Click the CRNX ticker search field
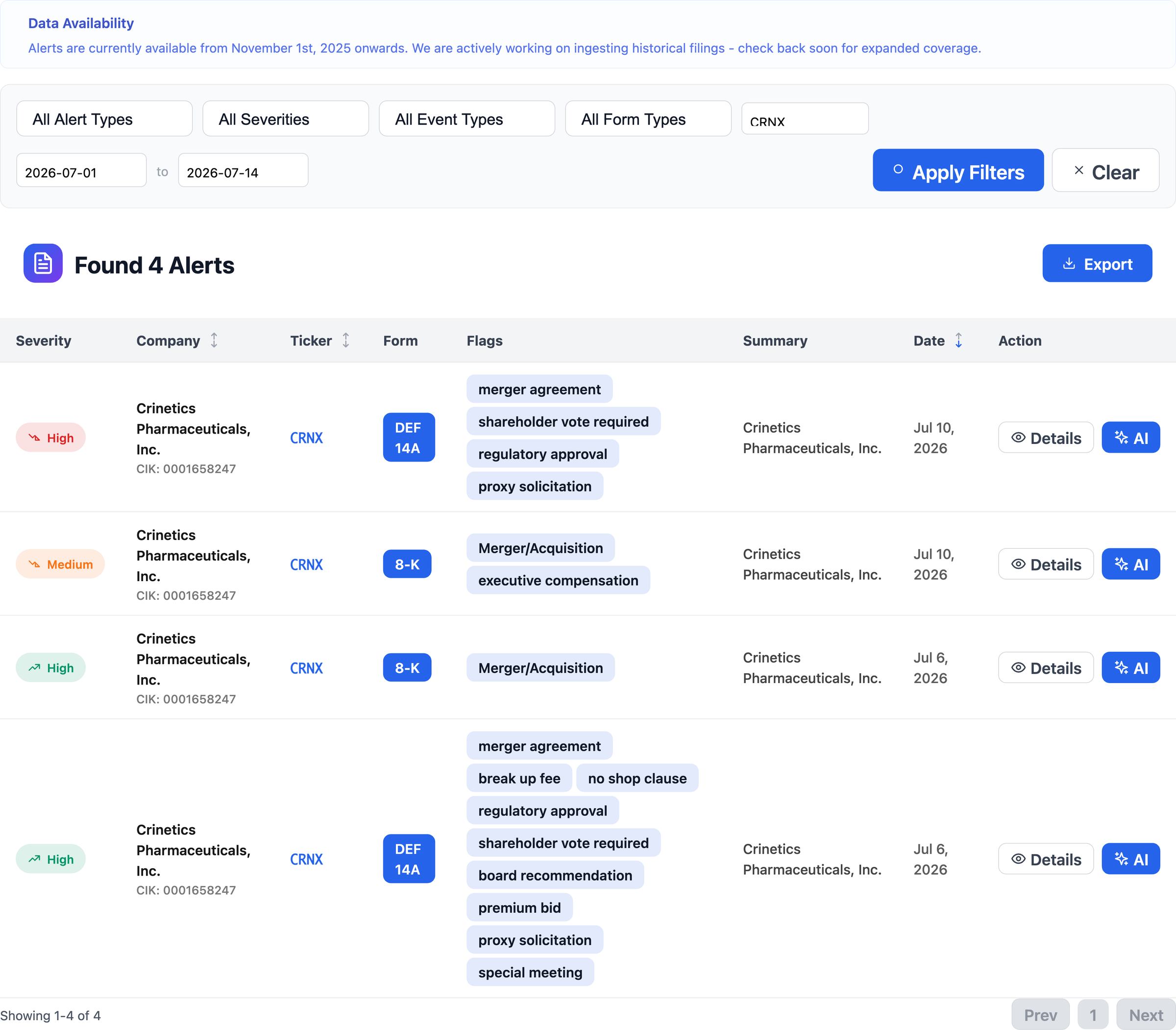 (805, 119)
